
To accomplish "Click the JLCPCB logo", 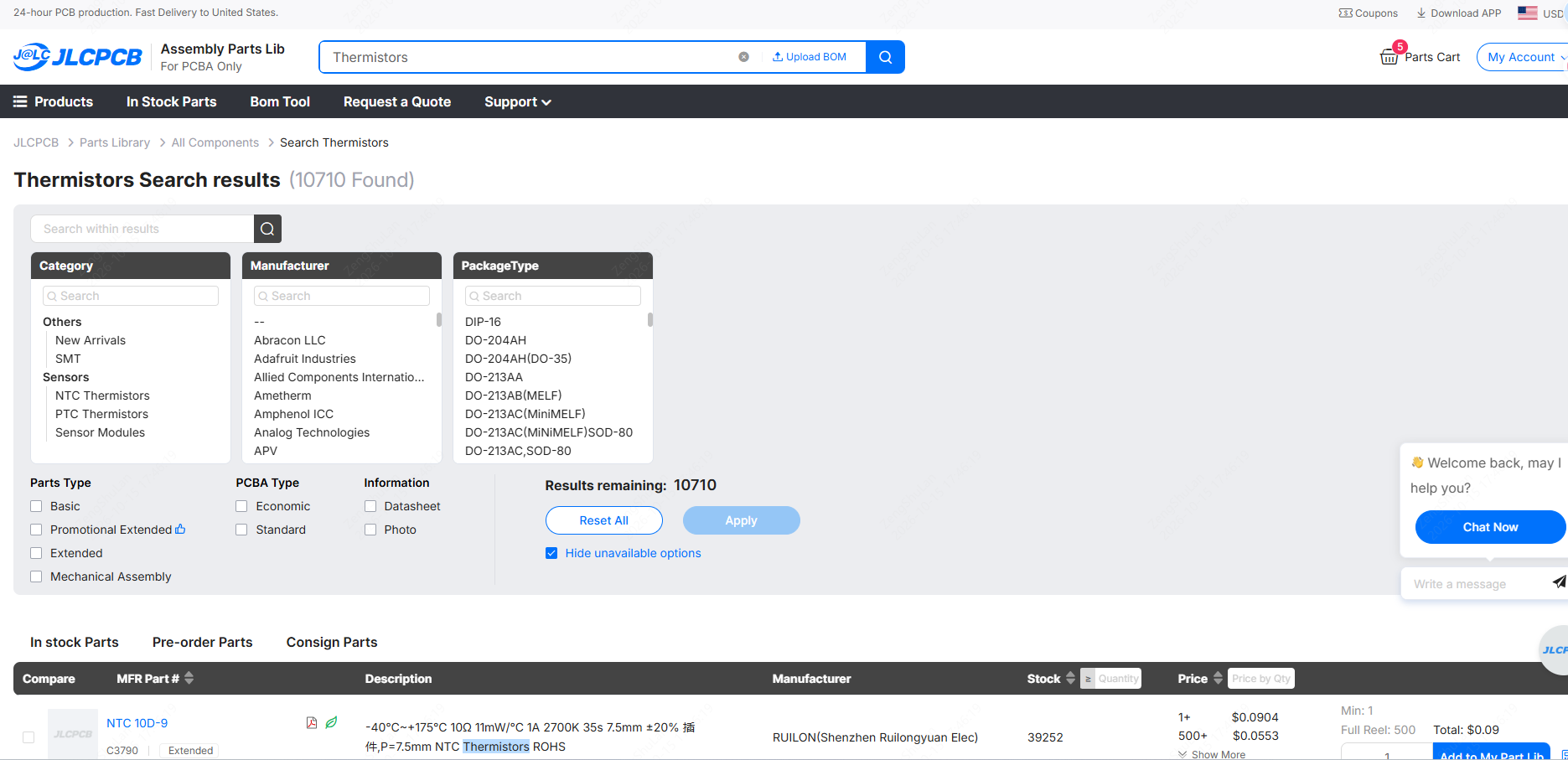I will click(x=77, y=57).
